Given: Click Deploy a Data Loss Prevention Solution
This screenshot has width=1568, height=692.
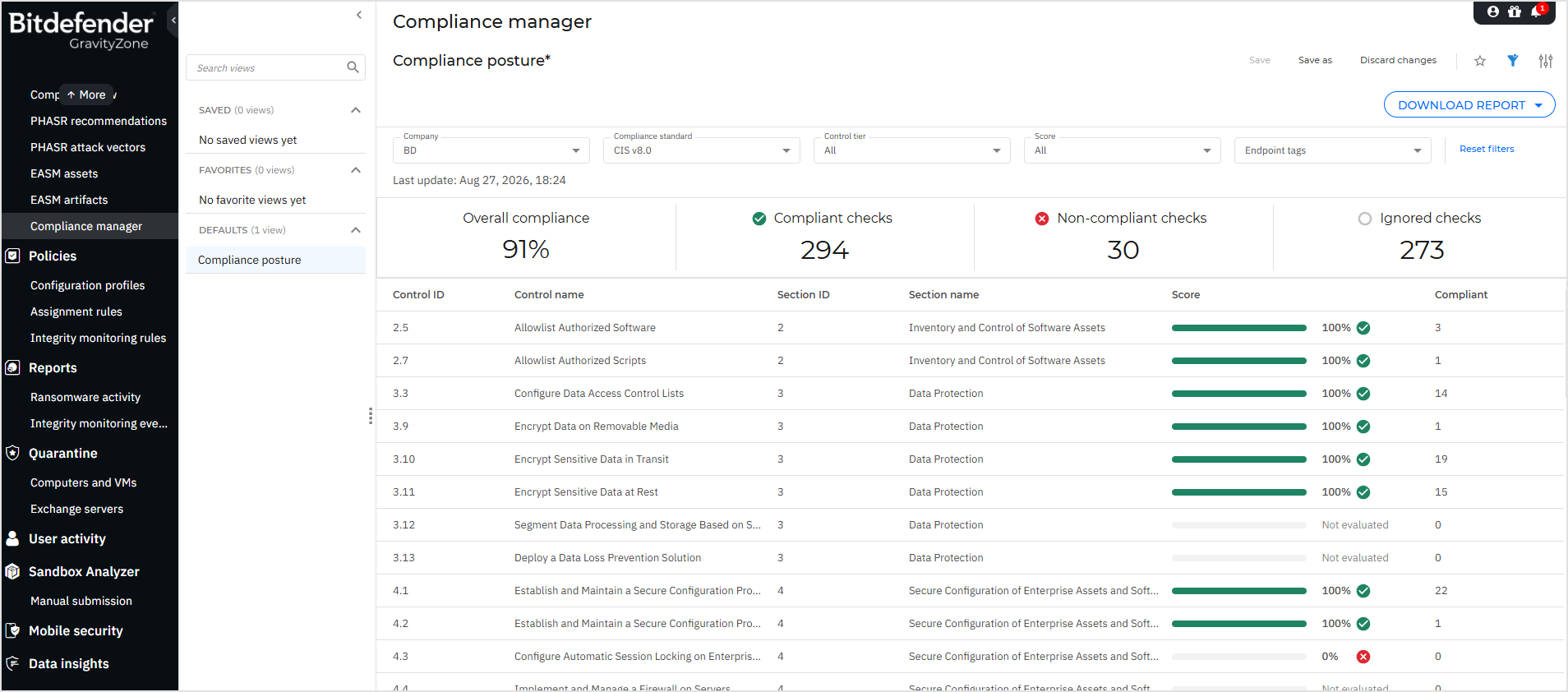Looking at the screenshot, I should tap(607, 558).
